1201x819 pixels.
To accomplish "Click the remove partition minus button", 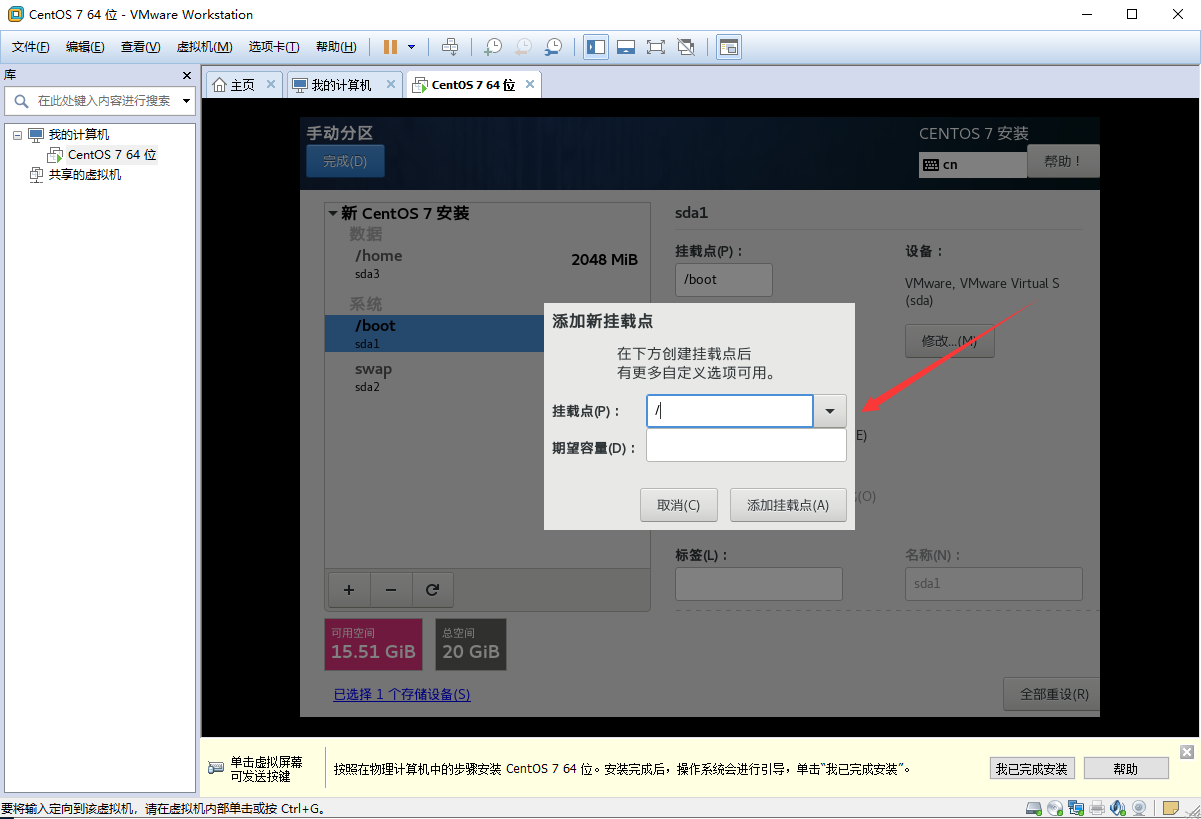I will (391, 590).
